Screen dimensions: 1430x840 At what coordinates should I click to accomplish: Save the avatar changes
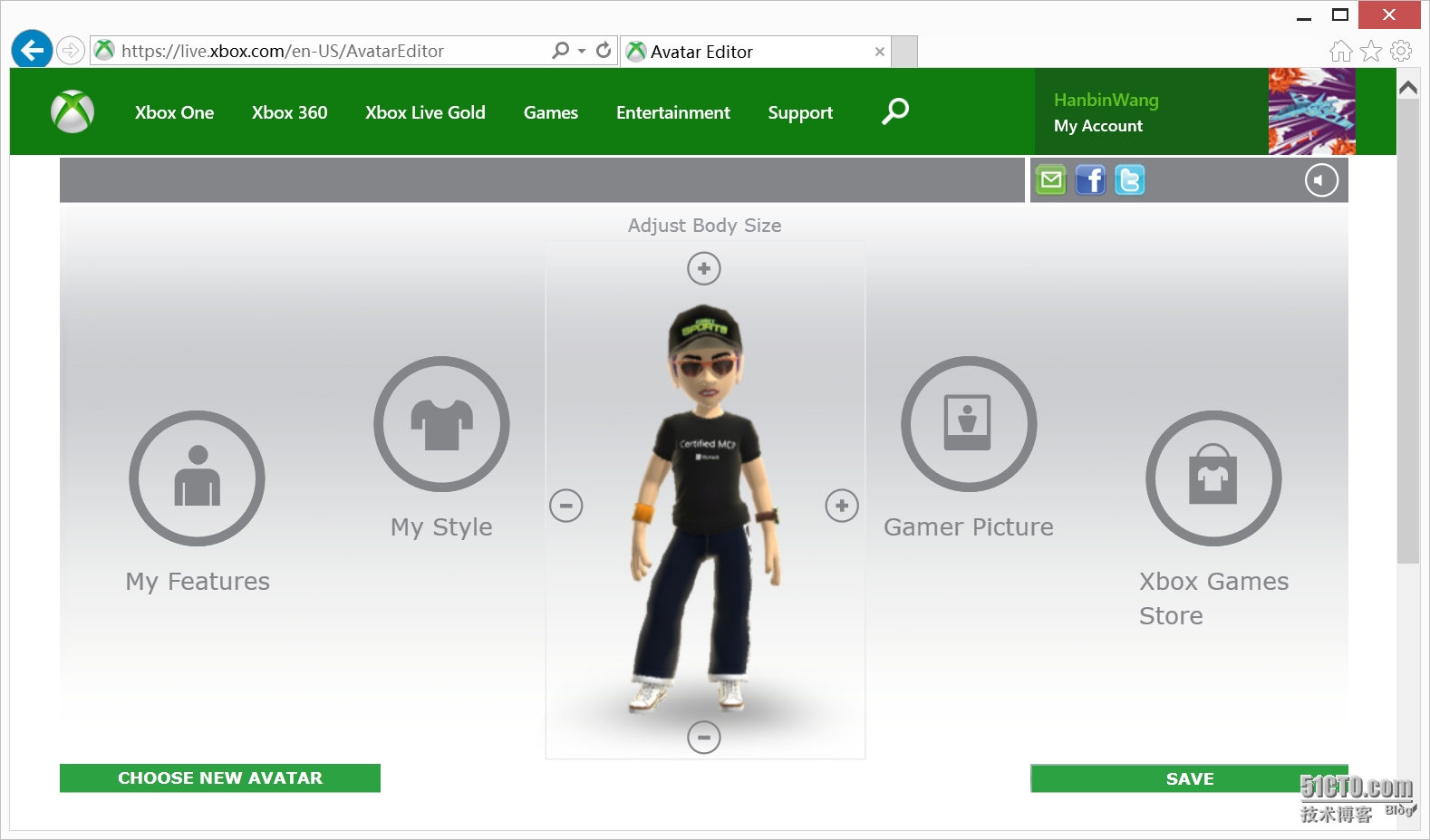[1189, 778]
